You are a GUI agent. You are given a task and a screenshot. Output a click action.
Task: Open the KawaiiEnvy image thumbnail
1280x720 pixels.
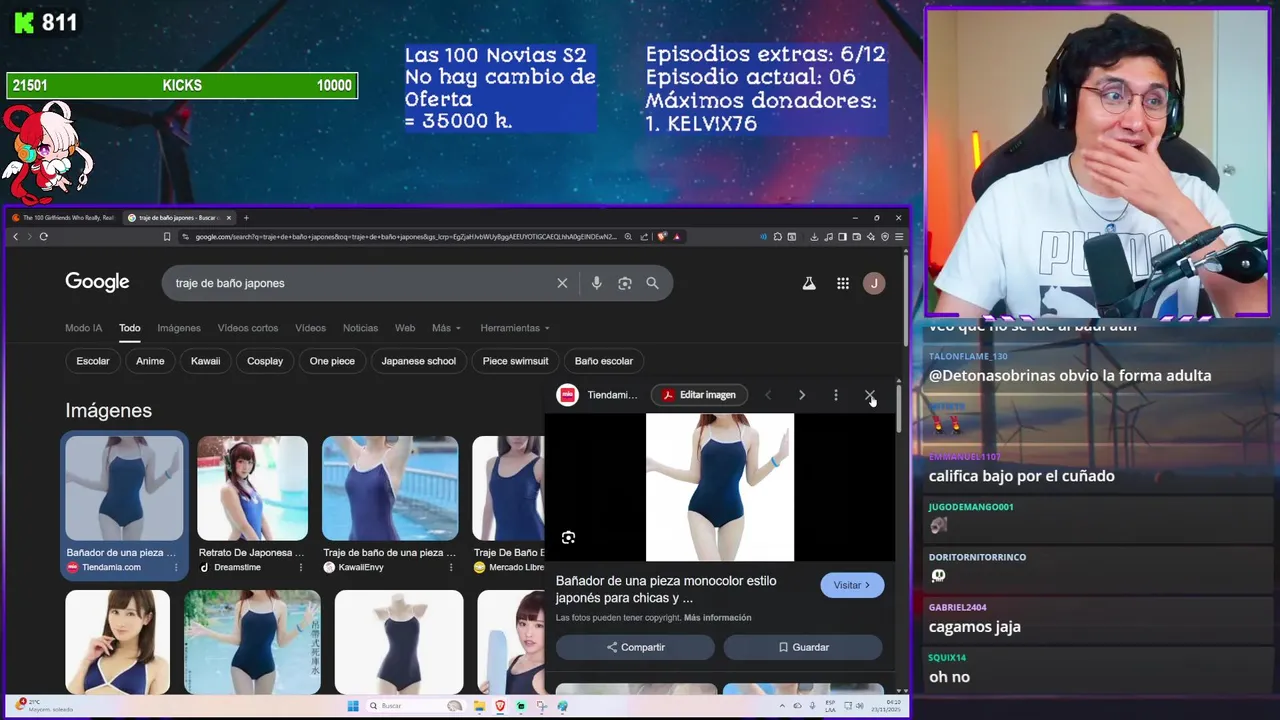pos(390,488)
